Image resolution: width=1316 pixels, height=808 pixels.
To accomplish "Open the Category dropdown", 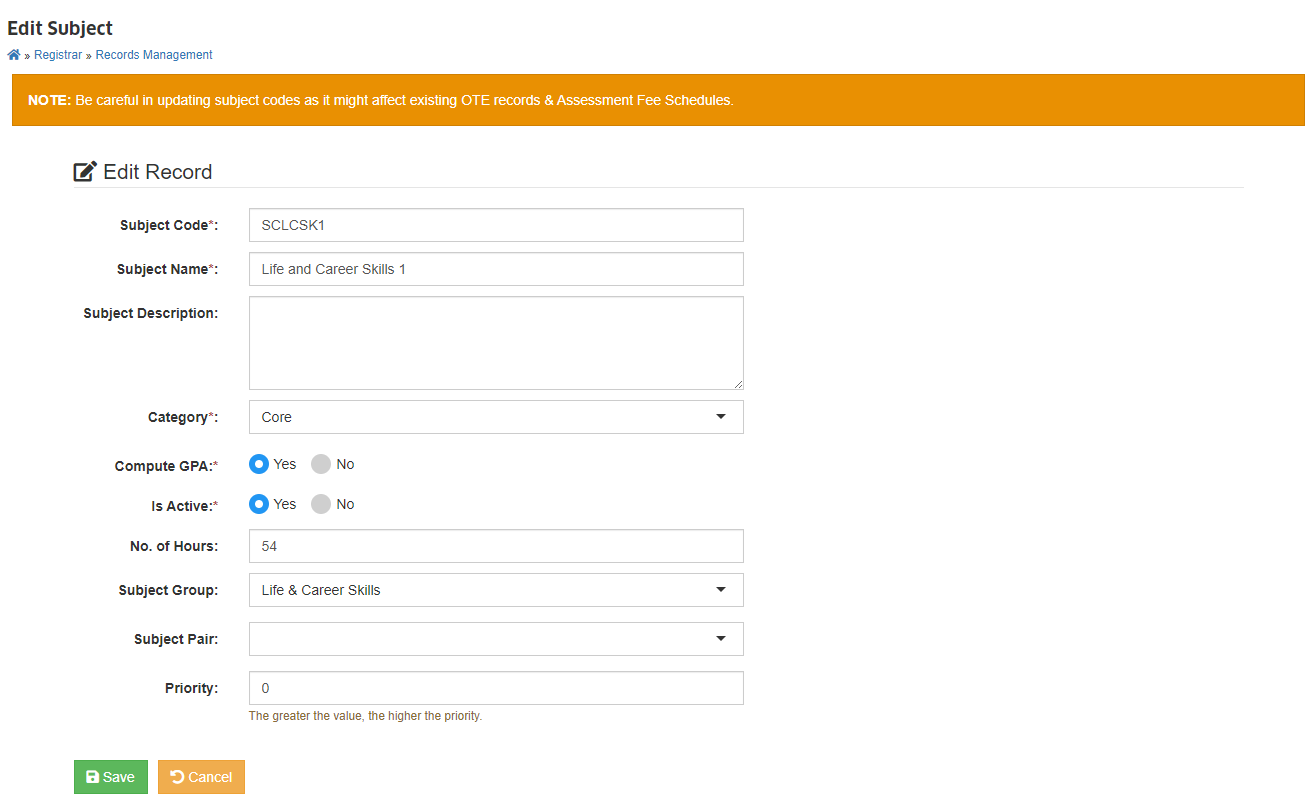I will (x=496, y=417).
